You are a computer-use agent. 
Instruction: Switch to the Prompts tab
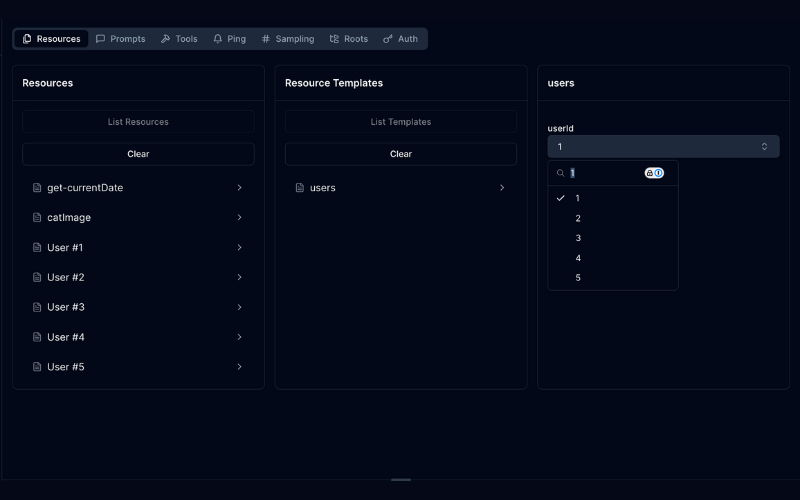tap(120, 39)
